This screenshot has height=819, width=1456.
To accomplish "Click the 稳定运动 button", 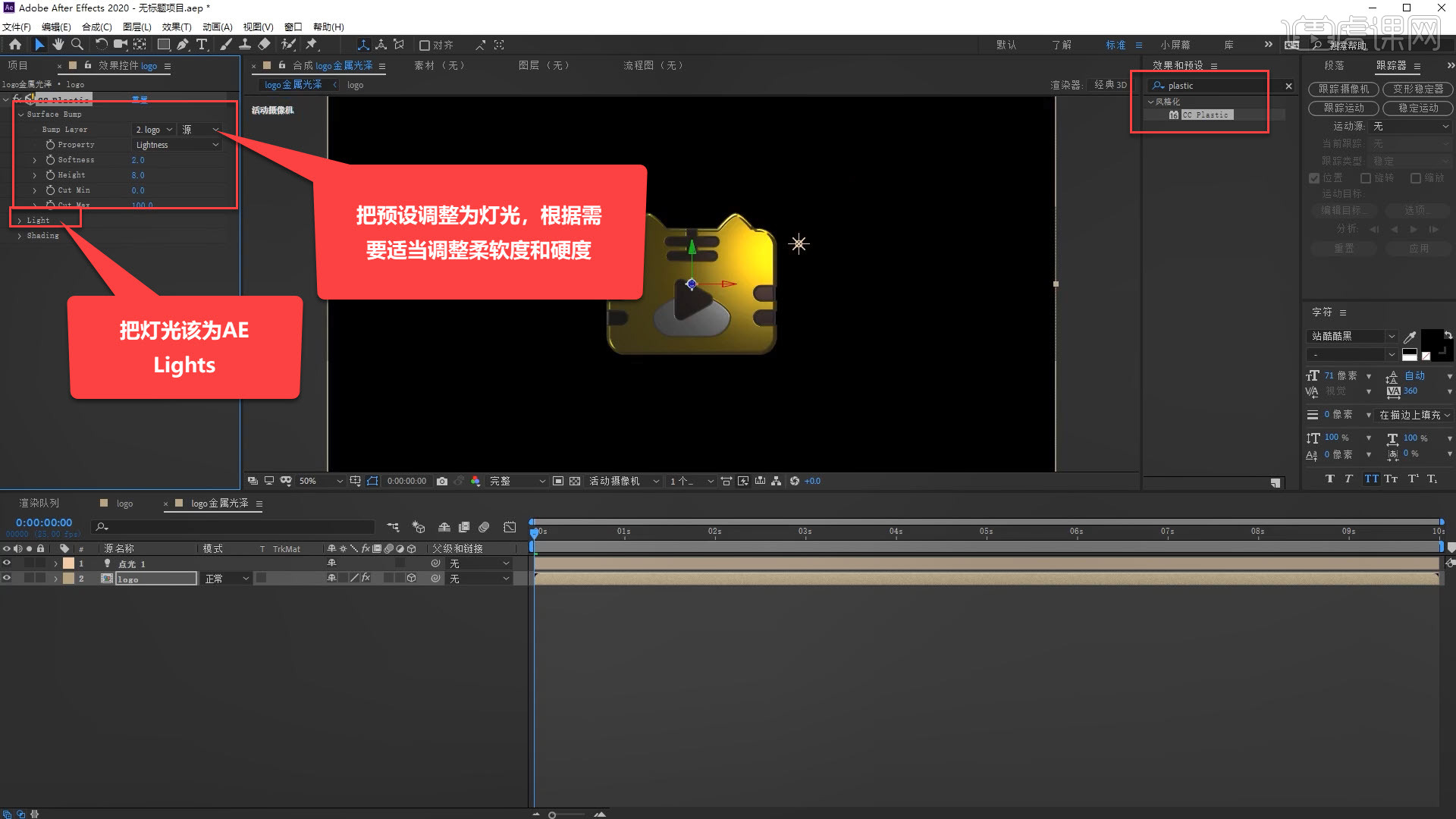I will pyautogui.click(x=1418, y=108).
